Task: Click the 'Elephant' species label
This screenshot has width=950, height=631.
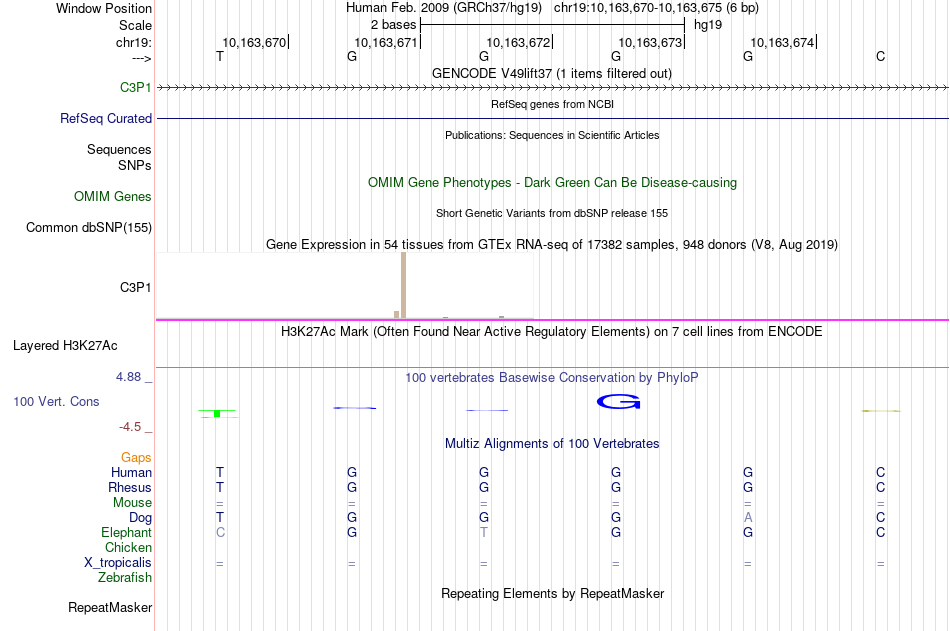Action: coord(127,532)
